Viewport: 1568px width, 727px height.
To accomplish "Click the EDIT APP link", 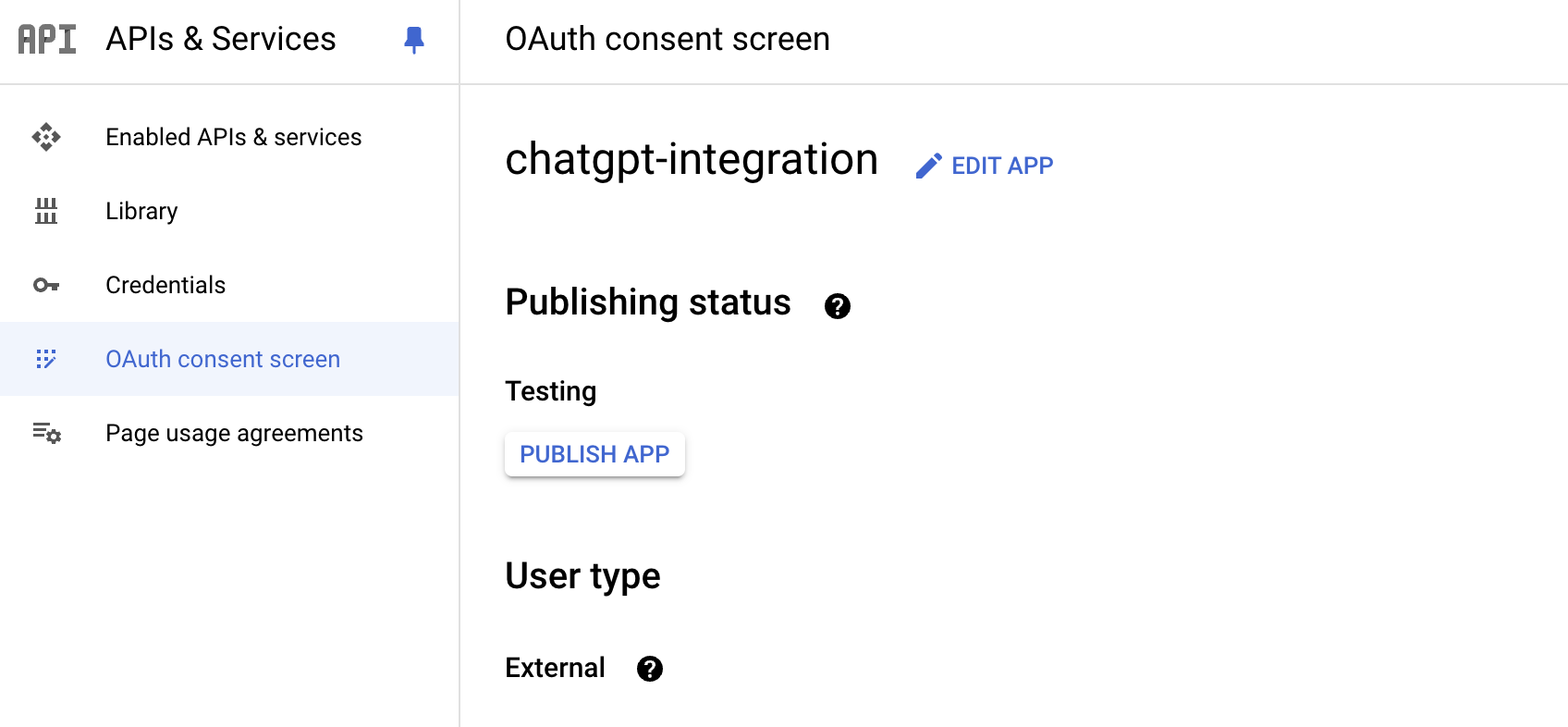I will tap(1002, 166).
